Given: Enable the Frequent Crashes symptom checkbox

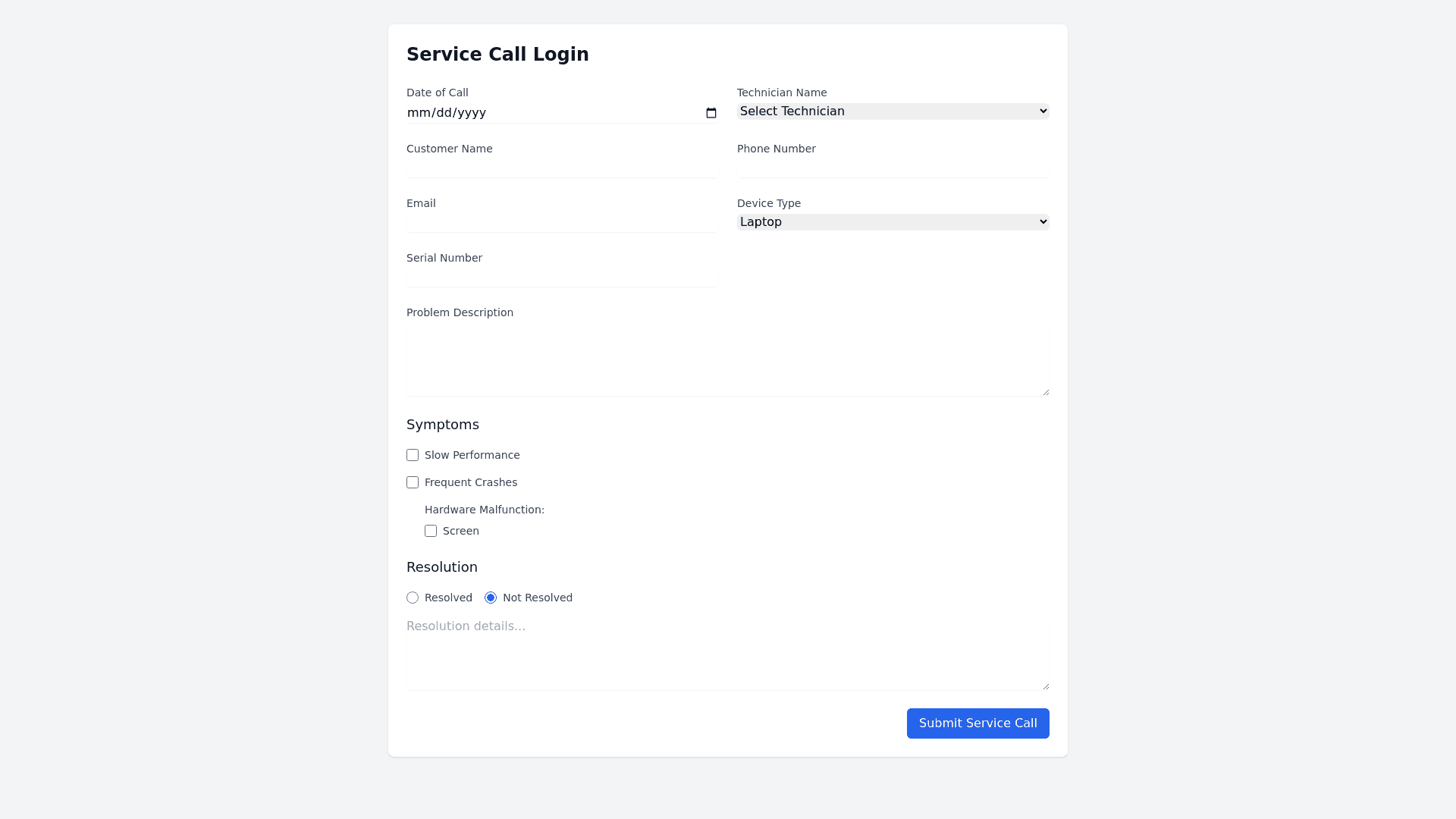Looking at the screenshot, I should (413, 482).
